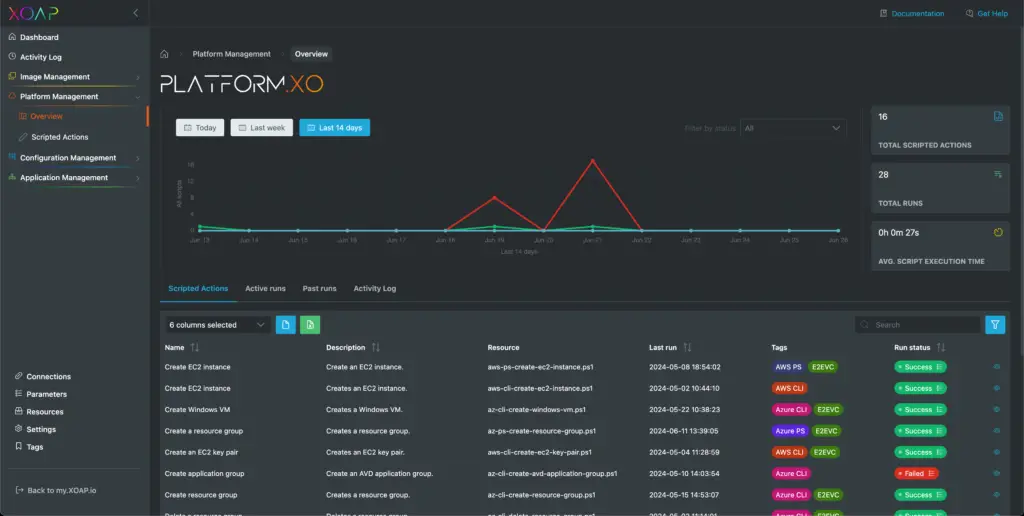Switch to the Activity Log tab
This screenshot has width=1024, height=516.
point(374,288)
